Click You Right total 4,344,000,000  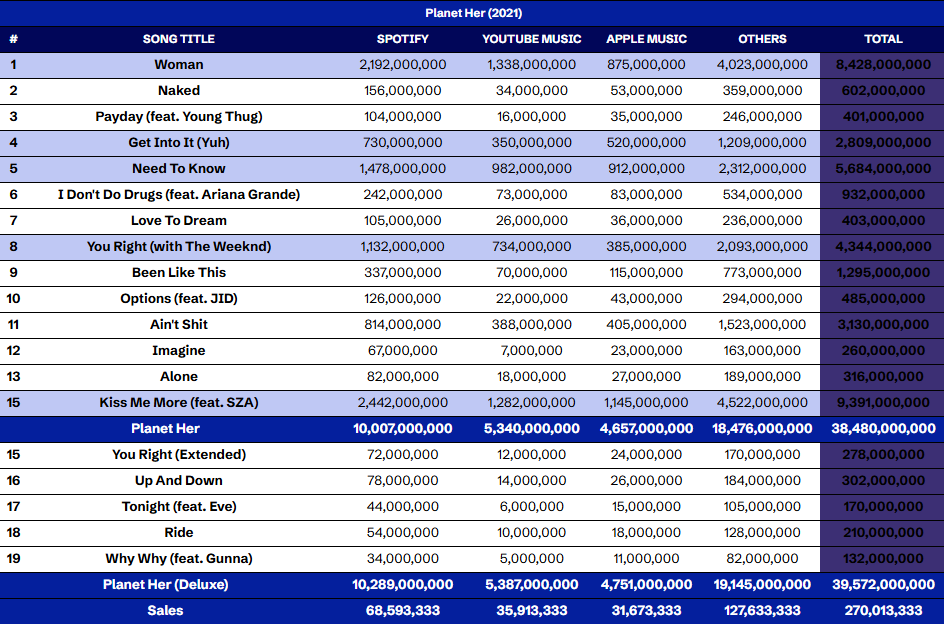click(883, 246)
